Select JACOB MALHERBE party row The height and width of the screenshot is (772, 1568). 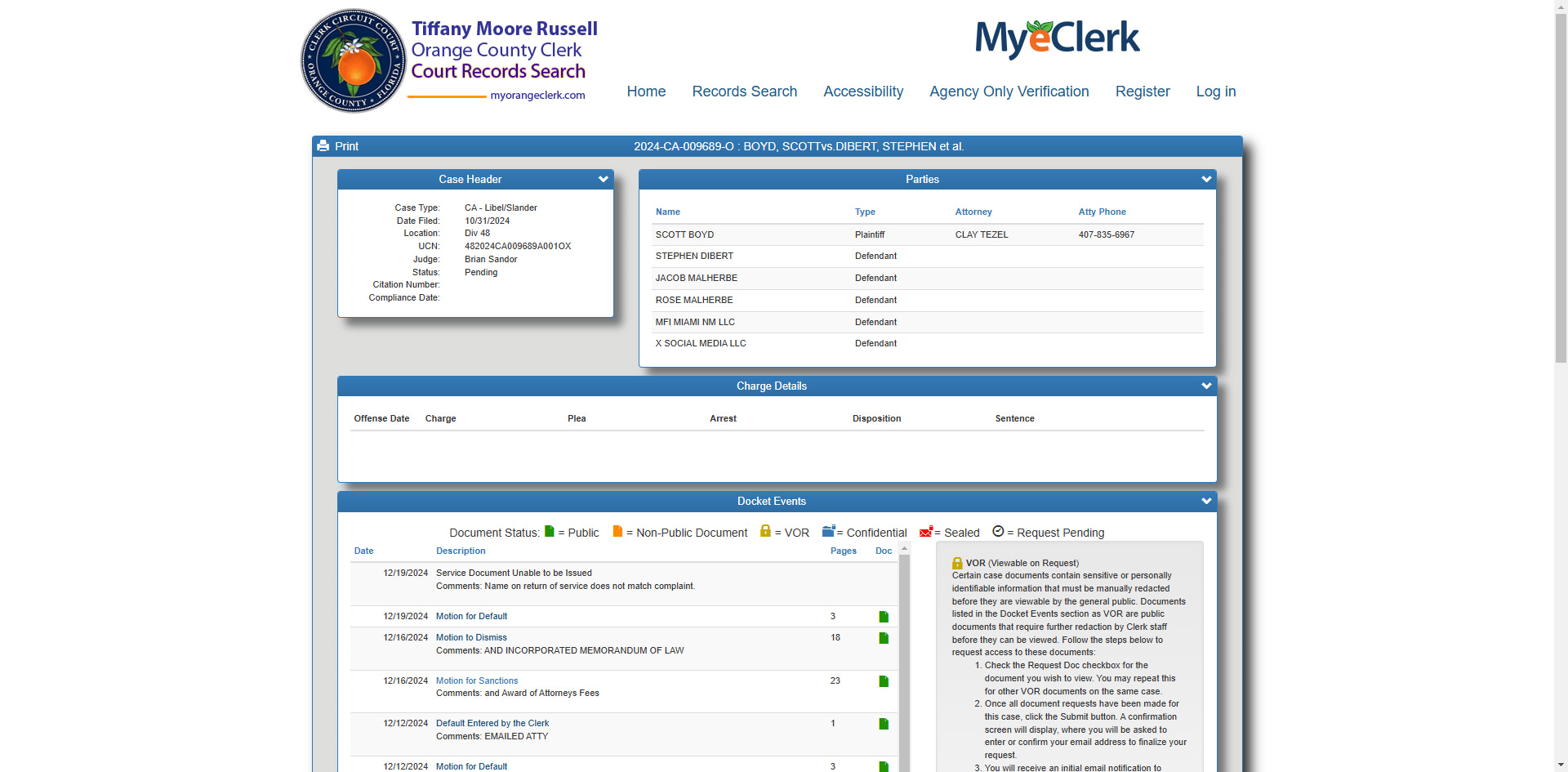point(928,279)
